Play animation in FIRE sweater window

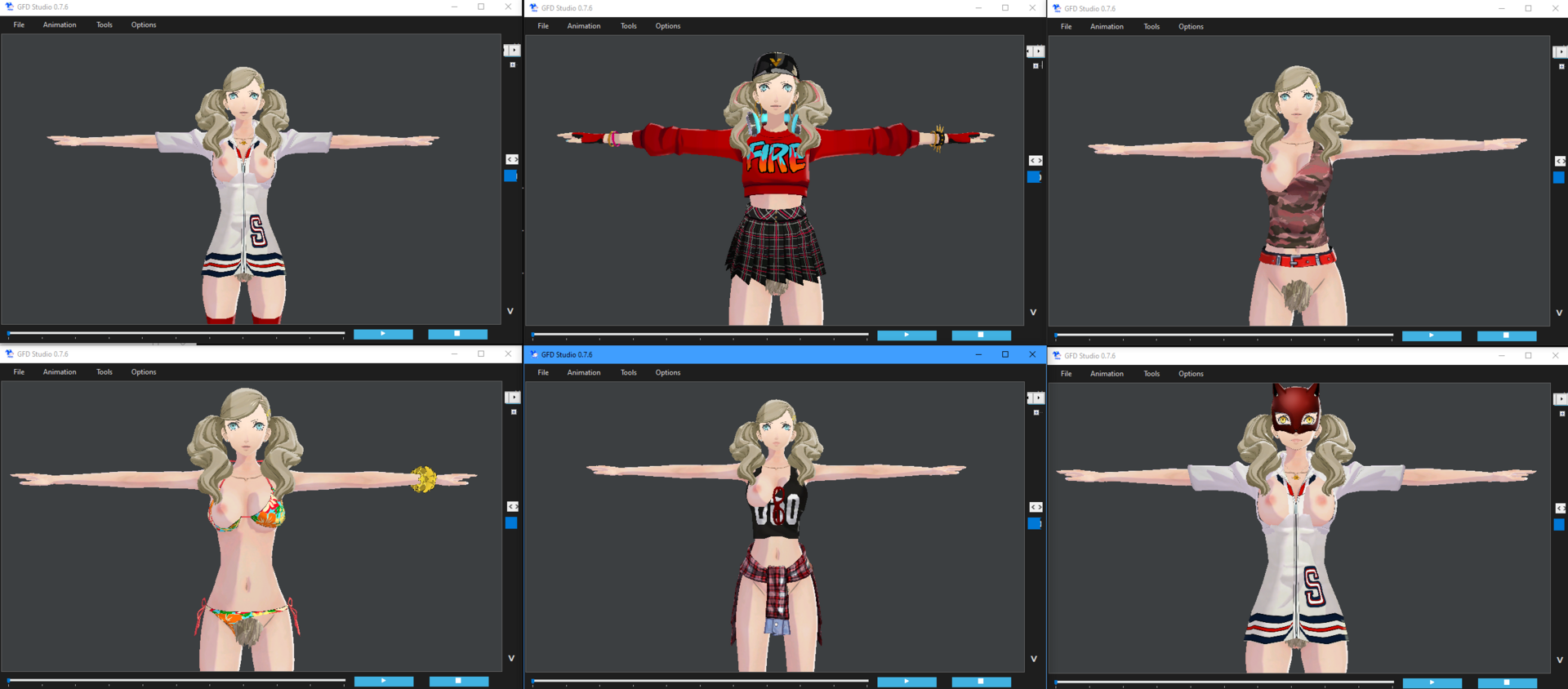906,336
